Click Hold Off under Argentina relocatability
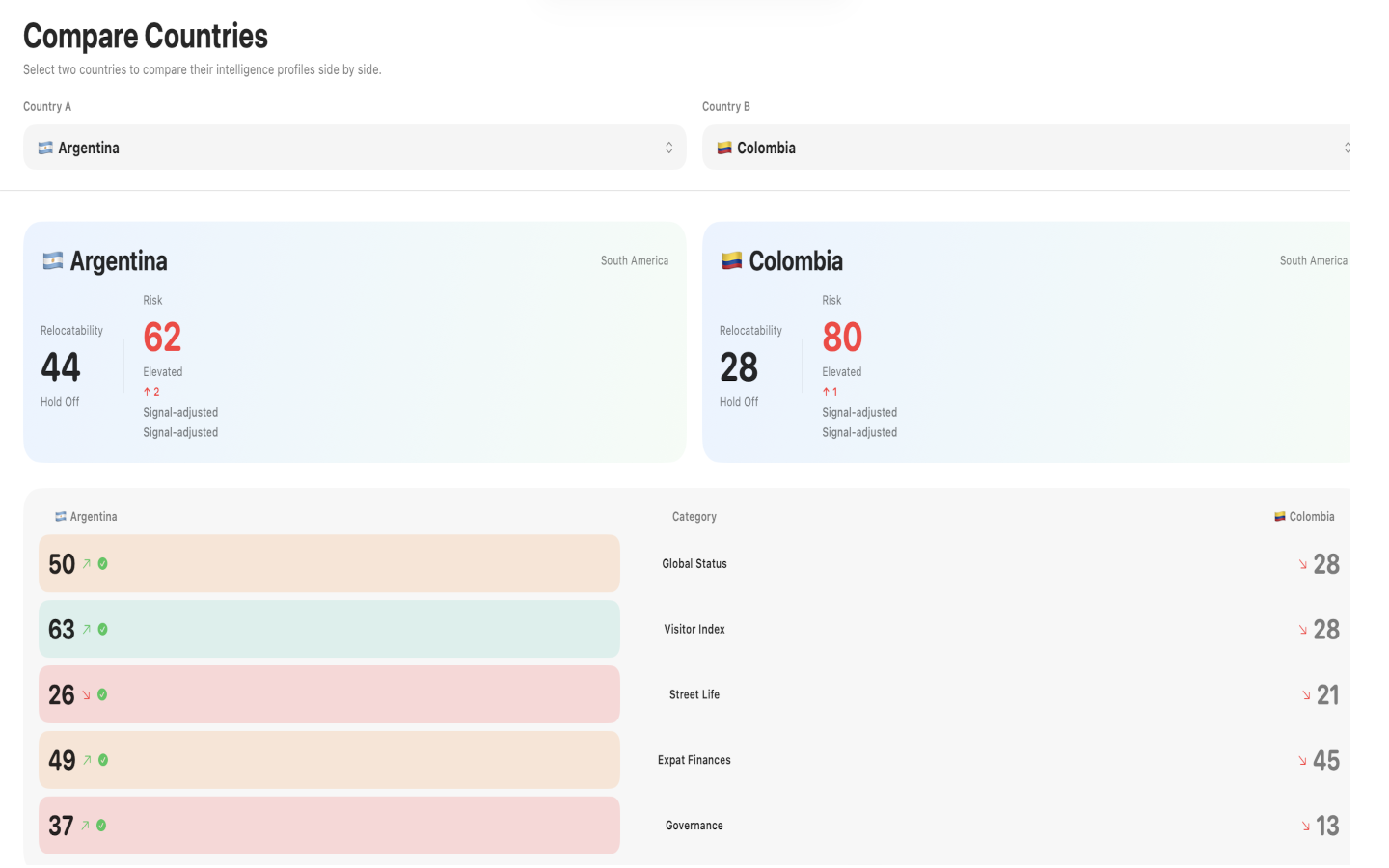Image resolution: width=1389 pixels, height=868 pixels. 60,402
